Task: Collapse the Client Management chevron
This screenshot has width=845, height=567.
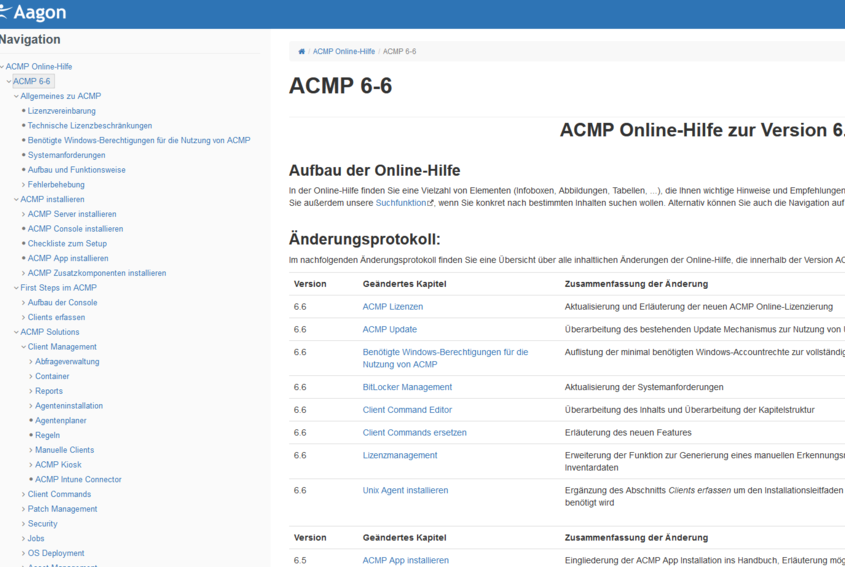Action: 23,347
